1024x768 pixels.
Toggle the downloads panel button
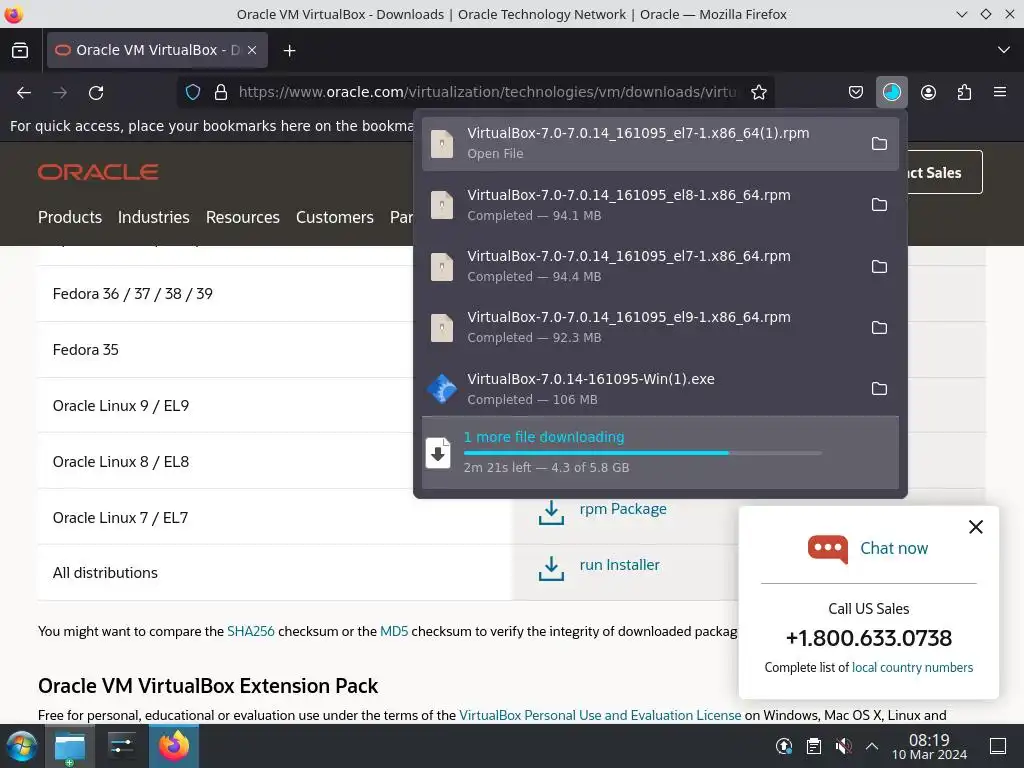click(891, 92)
